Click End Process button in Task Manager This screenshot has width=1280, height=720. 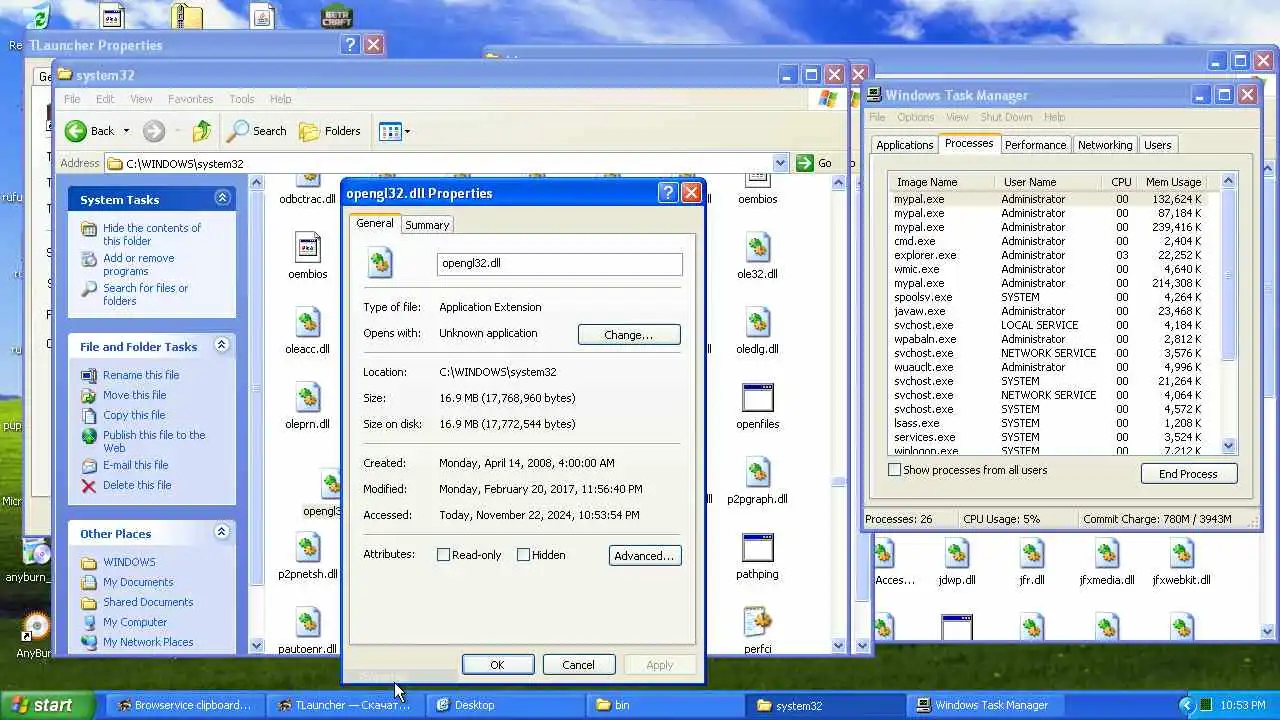[1188, 474]
